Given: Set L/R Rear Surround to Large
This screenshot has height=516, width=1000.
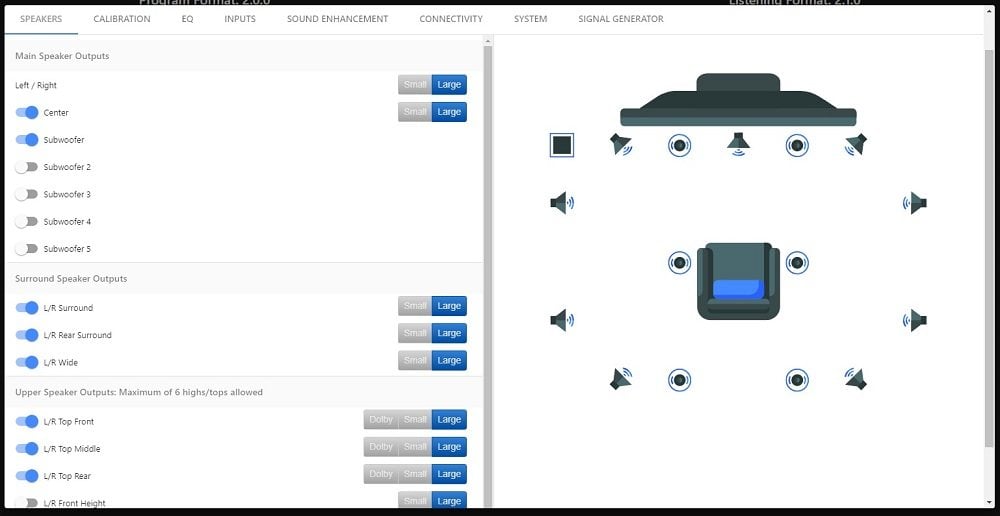Looking at the screenshot, I should coord(449,333).
